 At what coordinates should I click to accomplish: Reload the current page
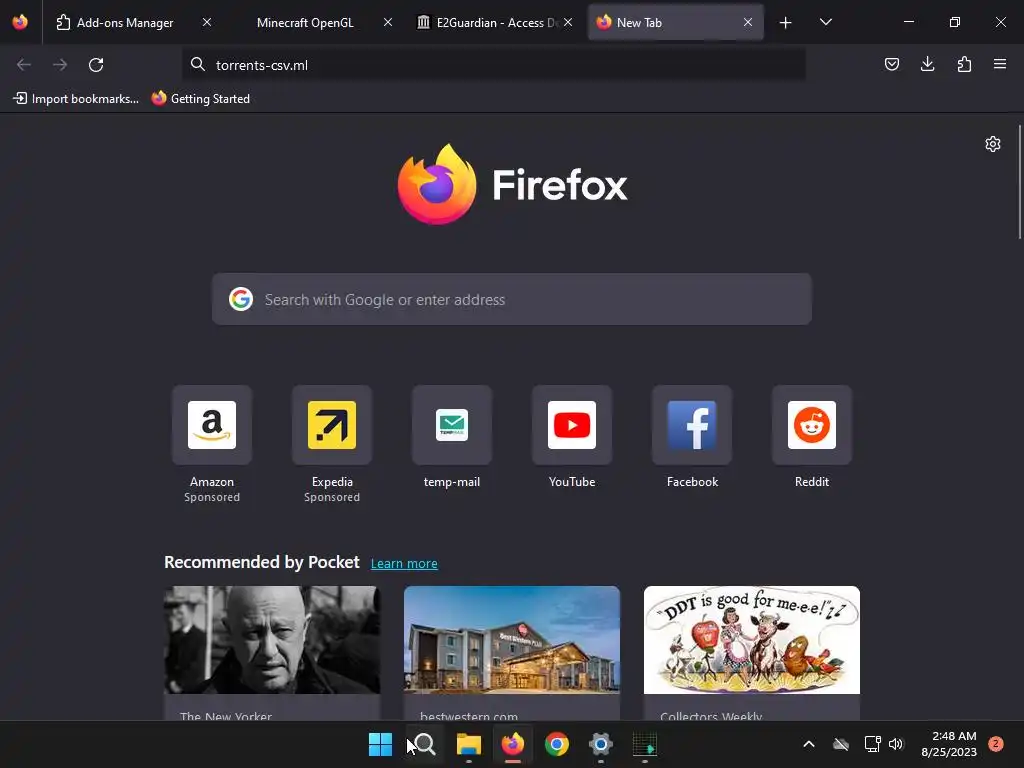pyautogui.click(x=96, y=65)
